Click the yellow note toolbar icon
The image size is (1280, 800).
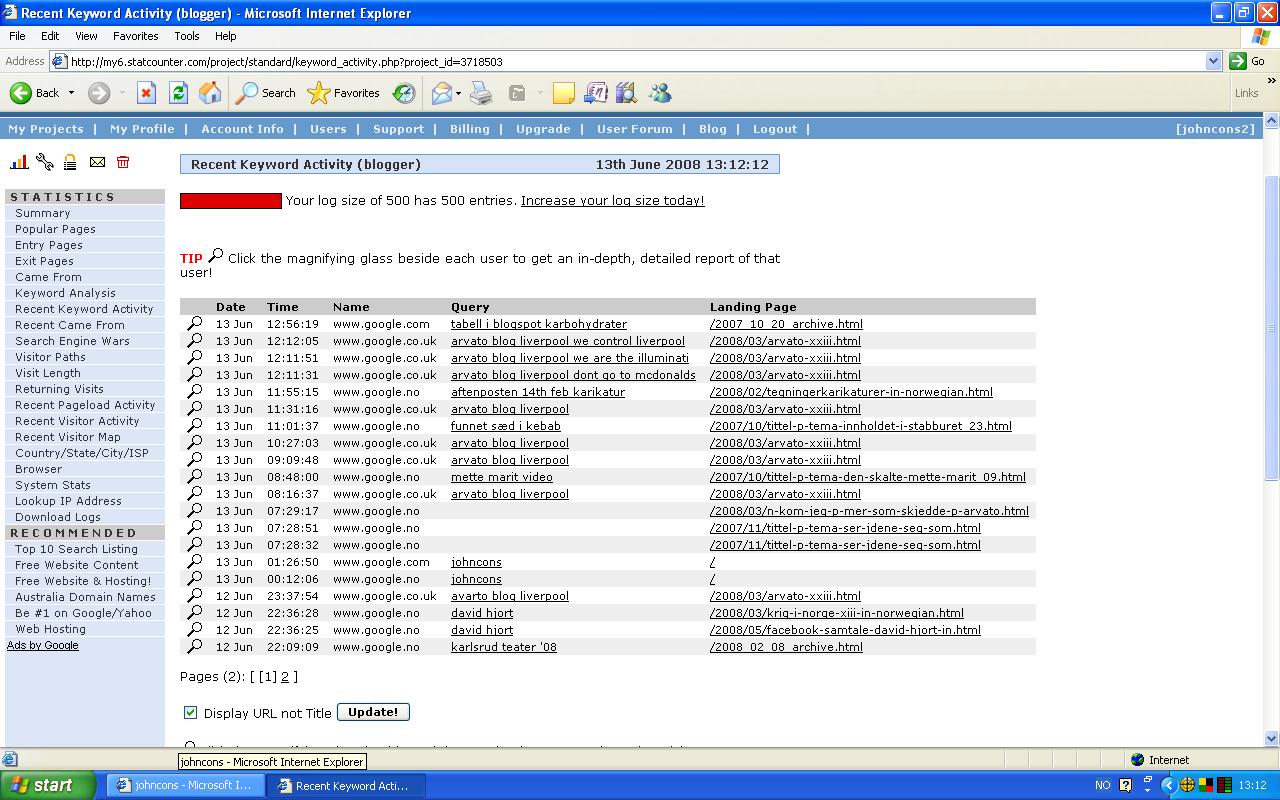[x=563, y=93]
